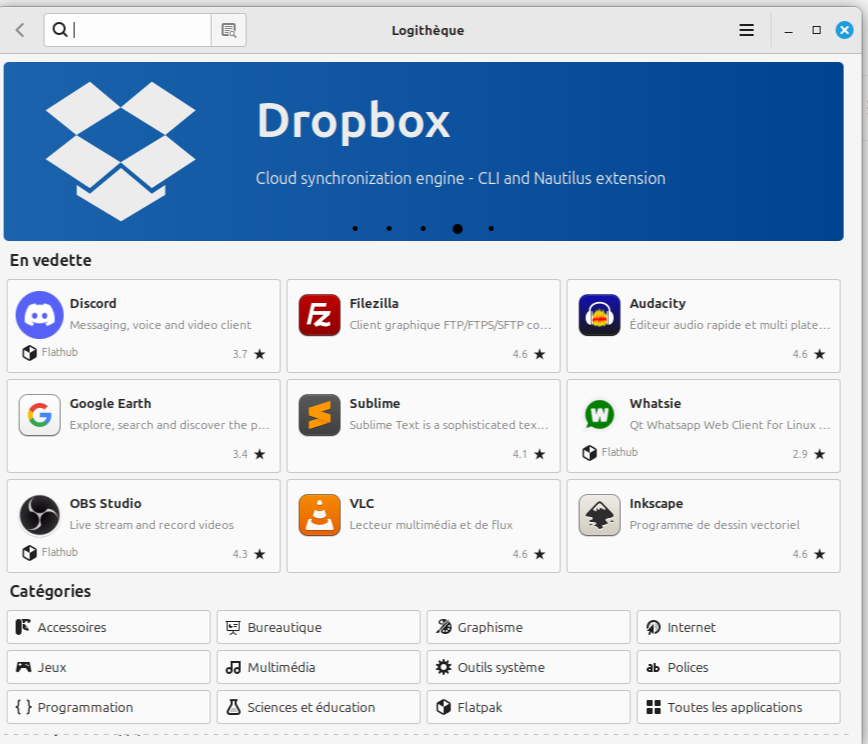The width and height of the screenshot is (868, 744).
Task: Open the VLC traffic cone icon
Action: 319,515
